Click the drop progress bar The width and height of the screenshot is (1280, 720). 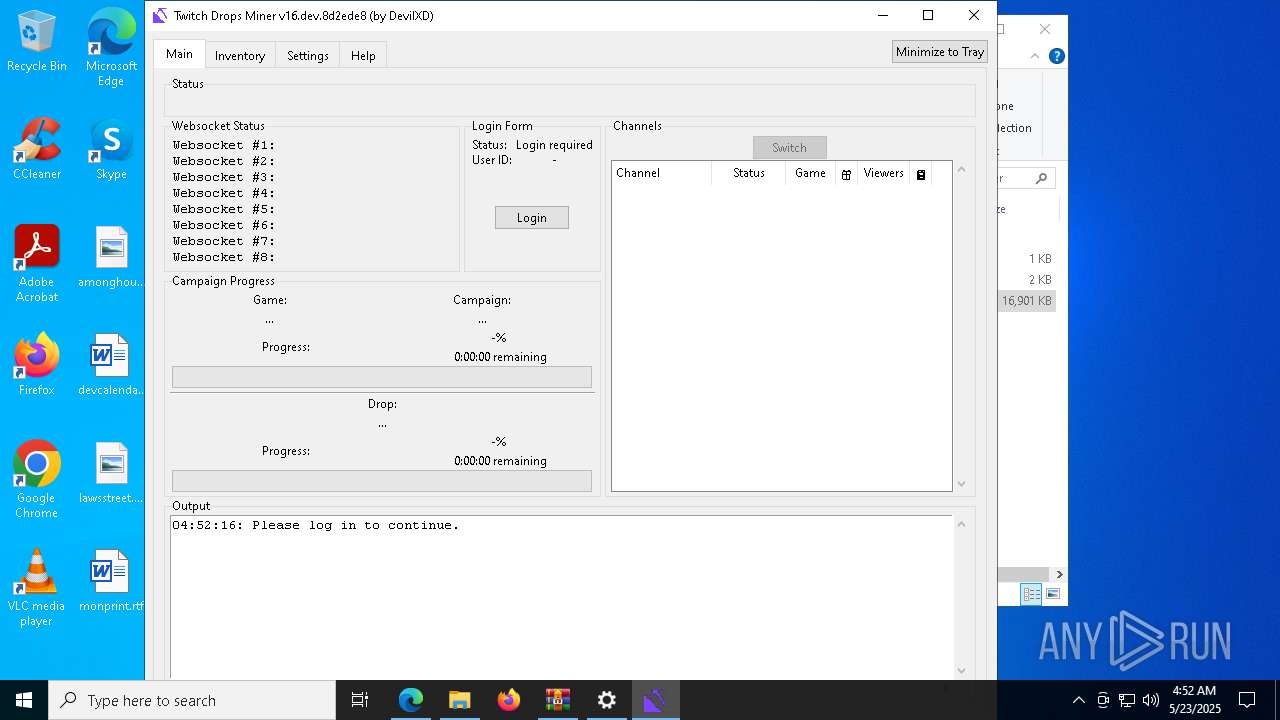pos(382,481)
